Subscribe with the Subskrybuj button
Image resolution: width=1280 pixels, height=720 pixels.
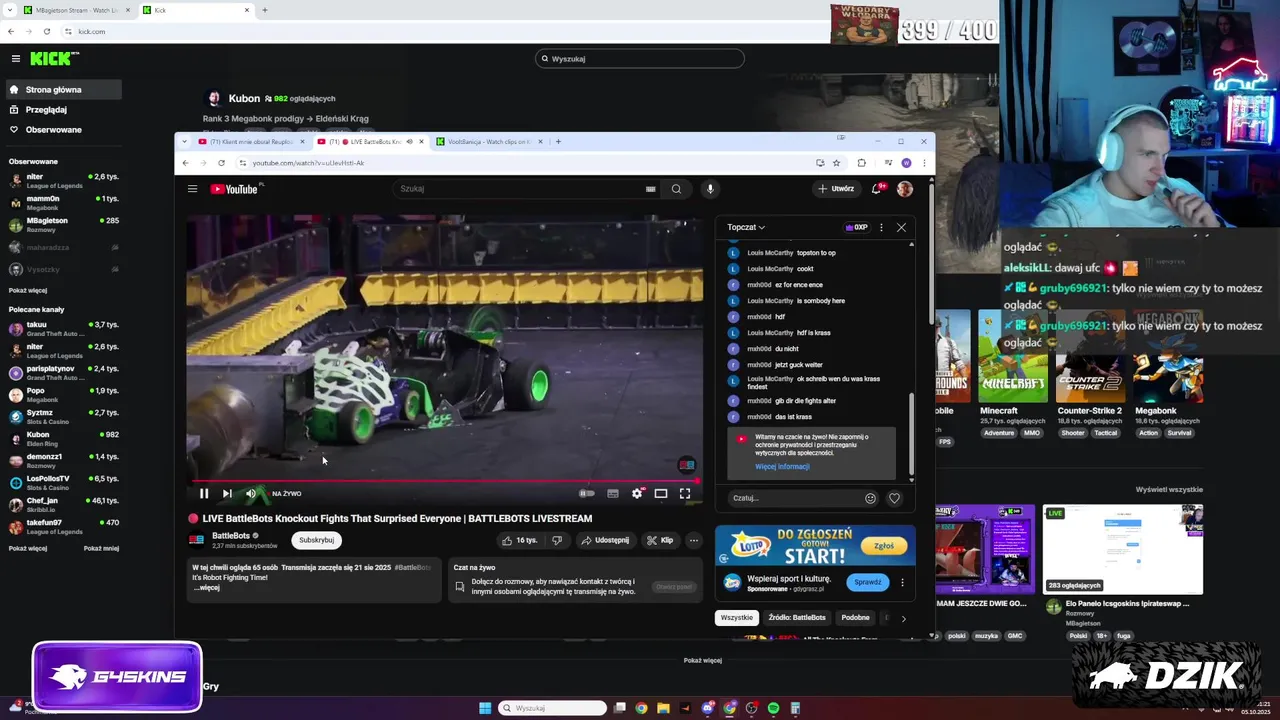click(x=316, y=540)
